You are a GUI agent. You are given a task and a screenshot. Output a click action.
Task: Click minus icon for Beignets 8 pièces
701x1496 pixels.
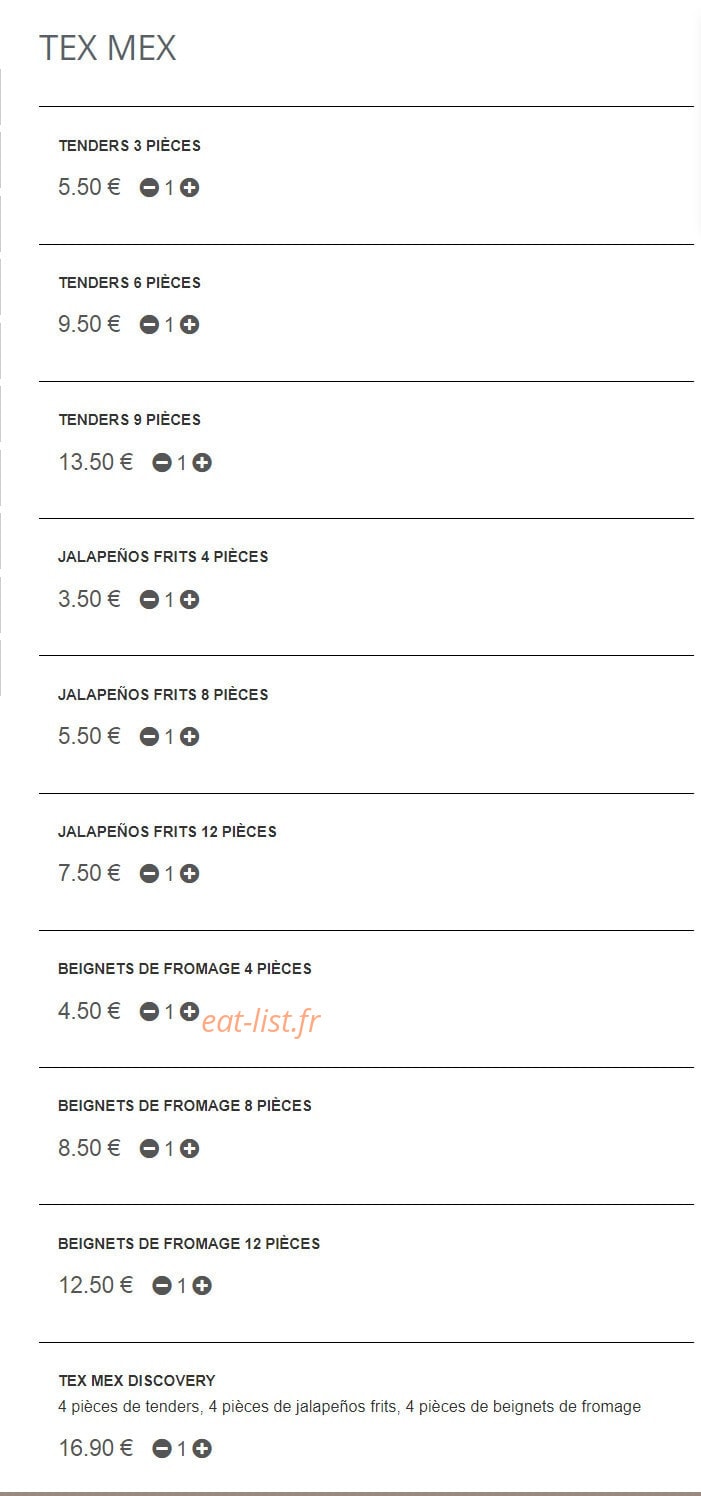click(149, 1149)
